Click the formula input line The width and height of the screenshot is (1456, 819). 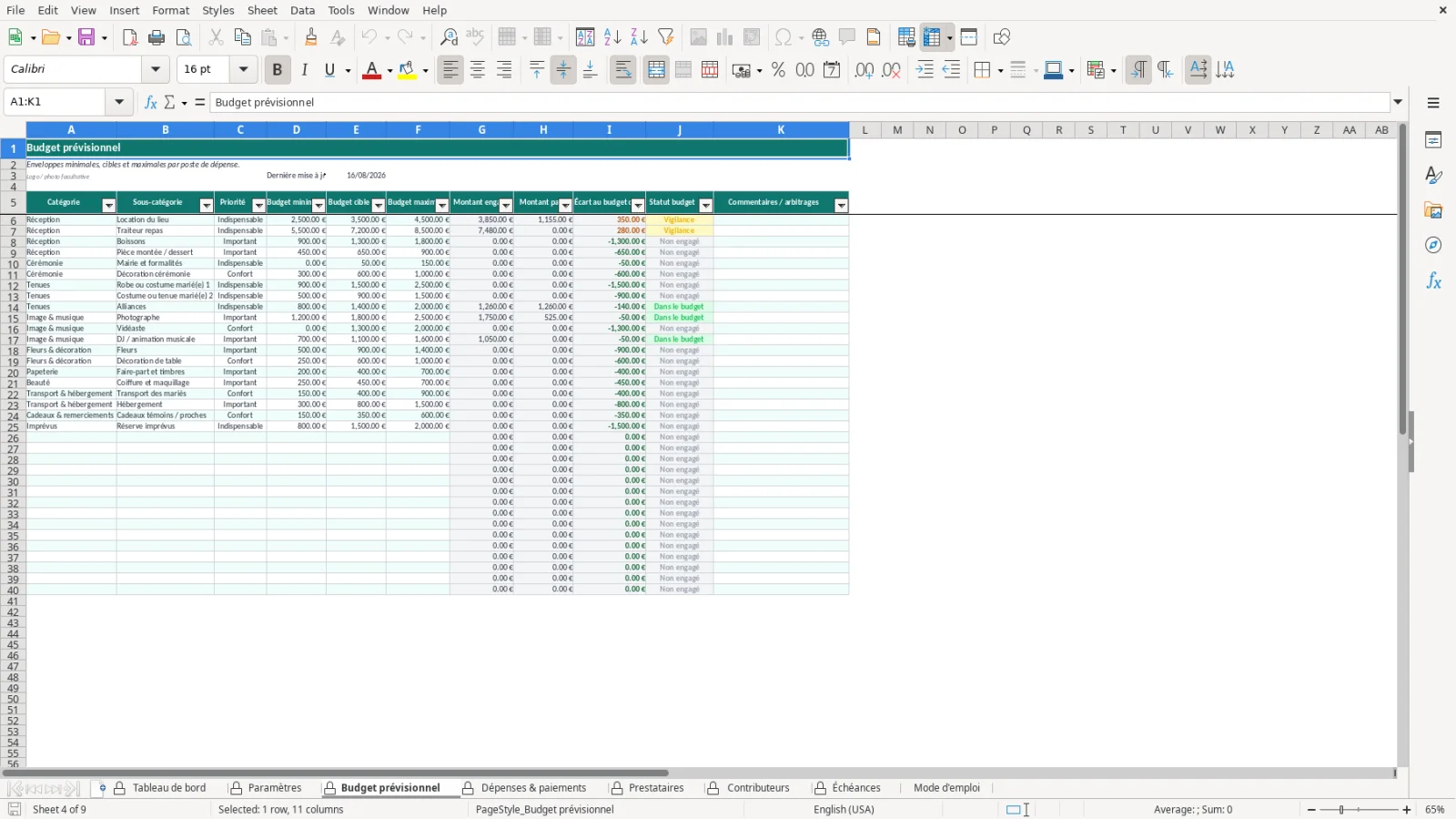pyautogui.click(x=801, y=102)
